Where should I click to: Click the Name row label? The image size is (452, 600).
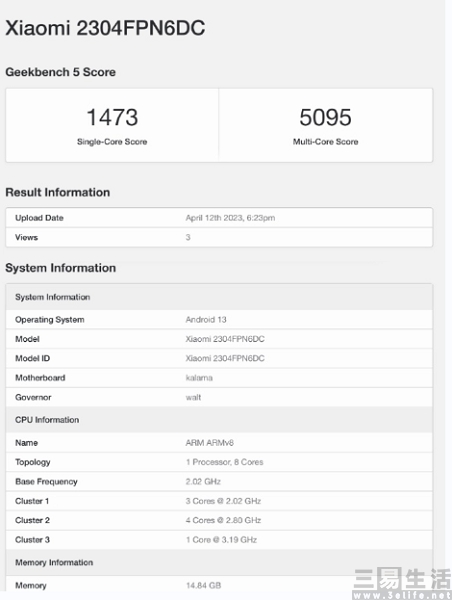(x=26, y=443)
